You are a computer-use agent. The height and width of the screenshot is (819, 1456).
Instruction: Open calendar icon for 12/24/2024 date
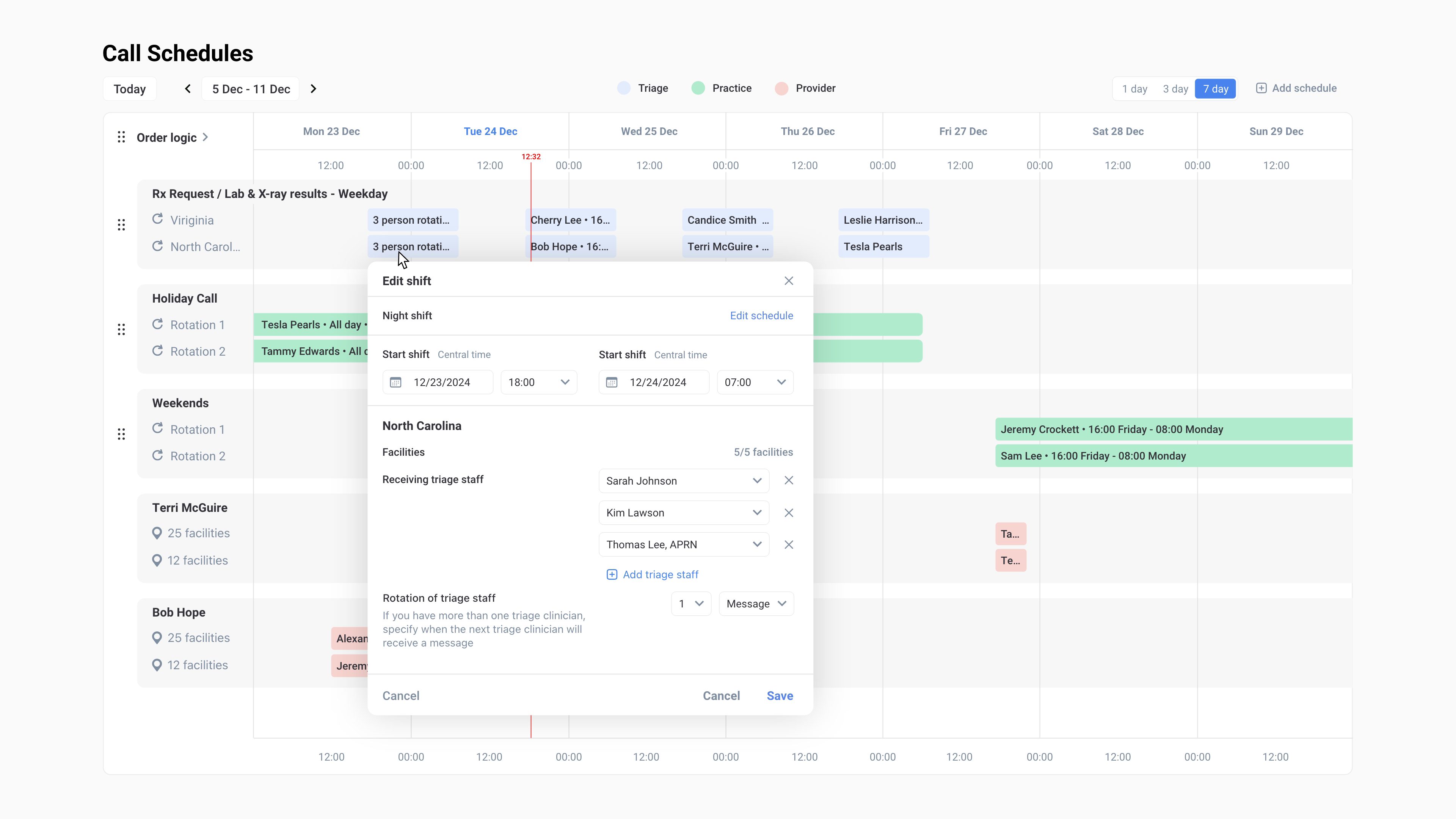pyautogui.click(x=612, y=383)
